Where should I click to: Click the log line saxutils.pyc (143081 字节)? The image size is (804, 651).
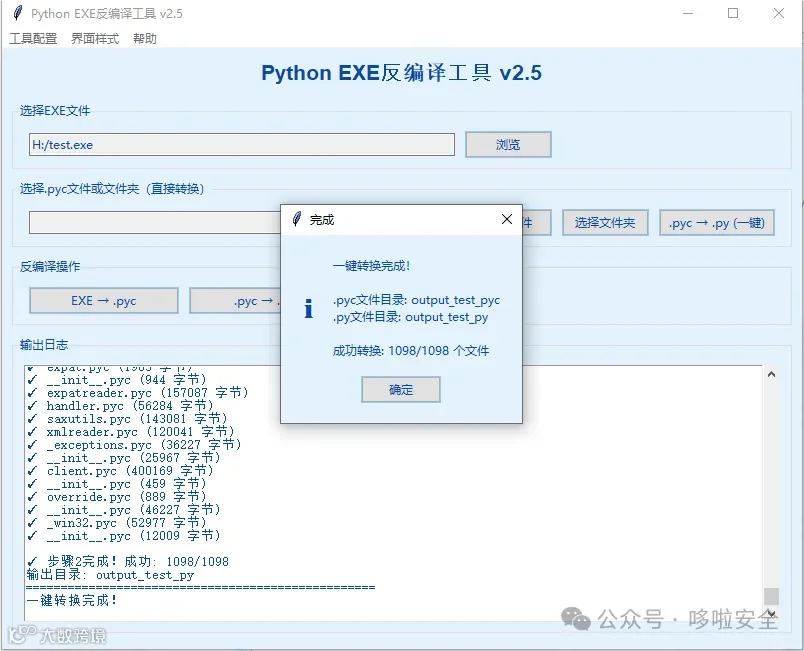pos(128,419)
